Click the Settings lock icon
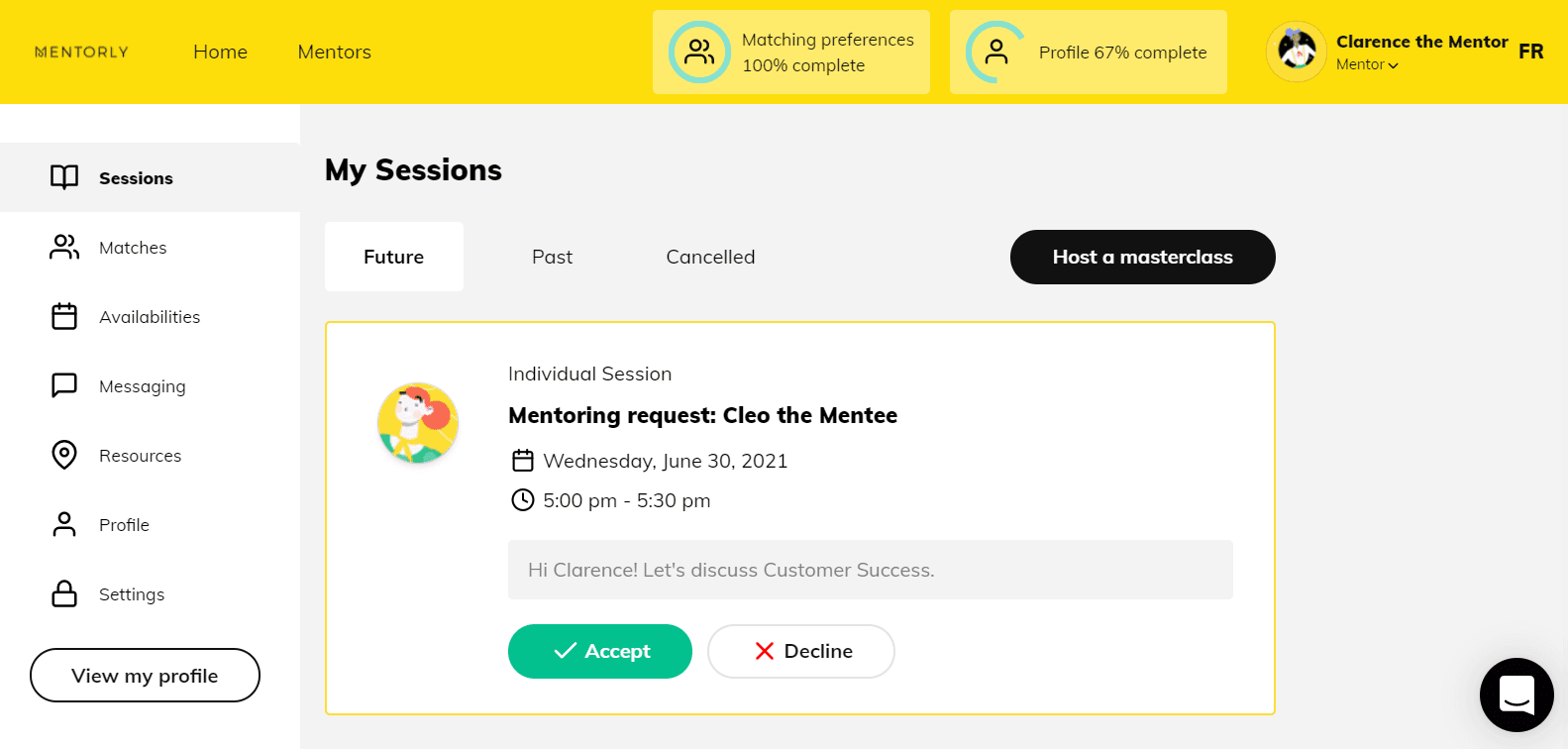This screenshot has width=1568, height=749. [x=64, y=593]
